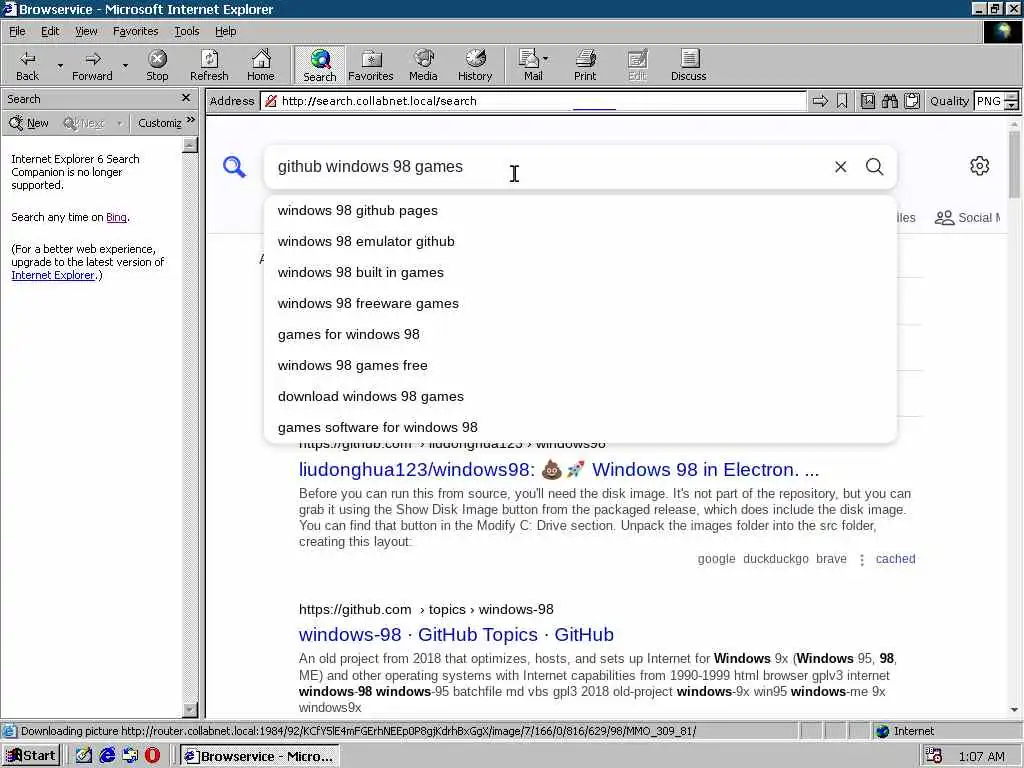This screenshot has height=768, width=1024.
Task: Open the Tools menu
Action: tap(186, 31)
